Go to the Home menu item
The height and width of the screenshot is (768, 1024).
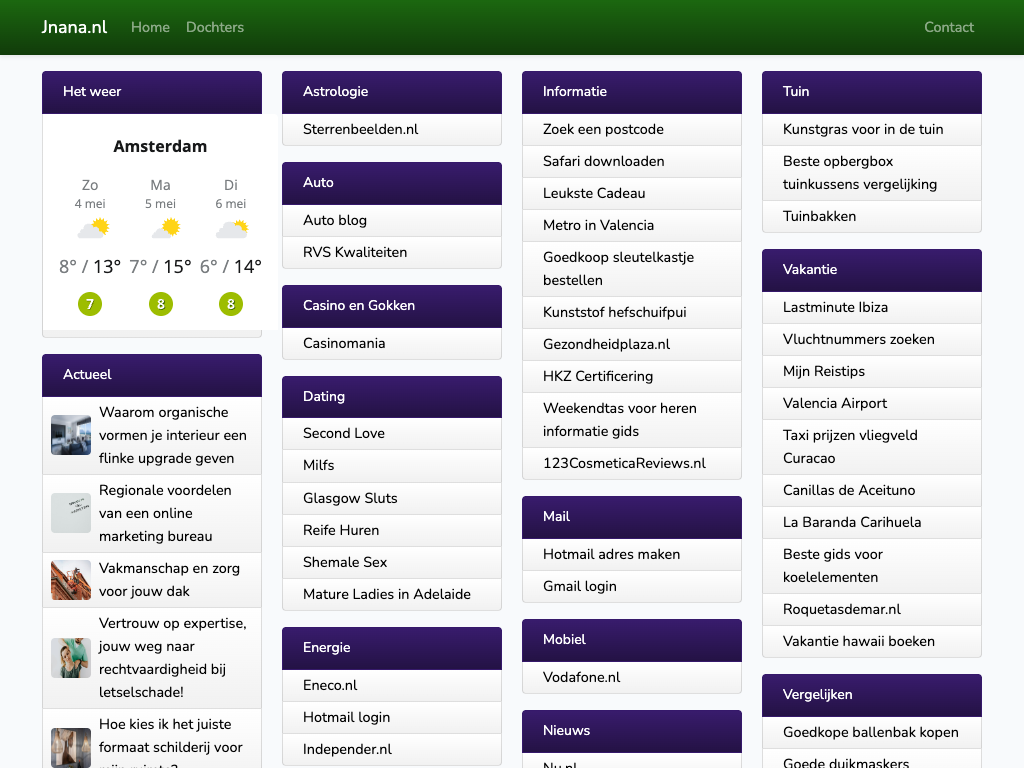(150, 27)
